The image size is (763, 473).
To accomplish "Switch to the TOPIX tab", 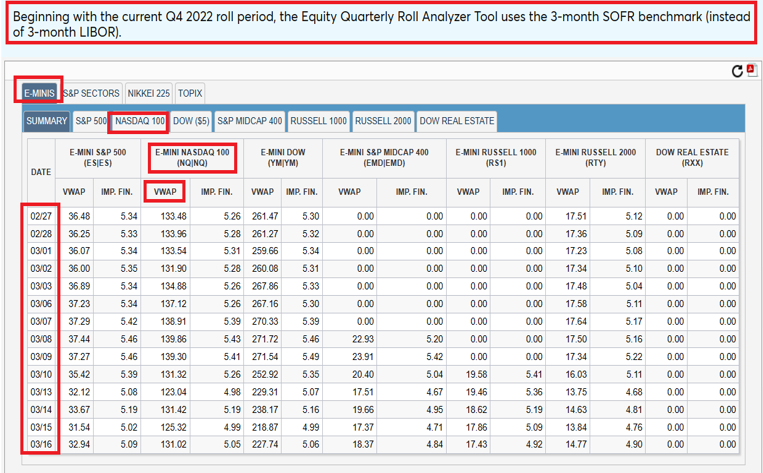I will pyautogui.click(x=190, y=93).
